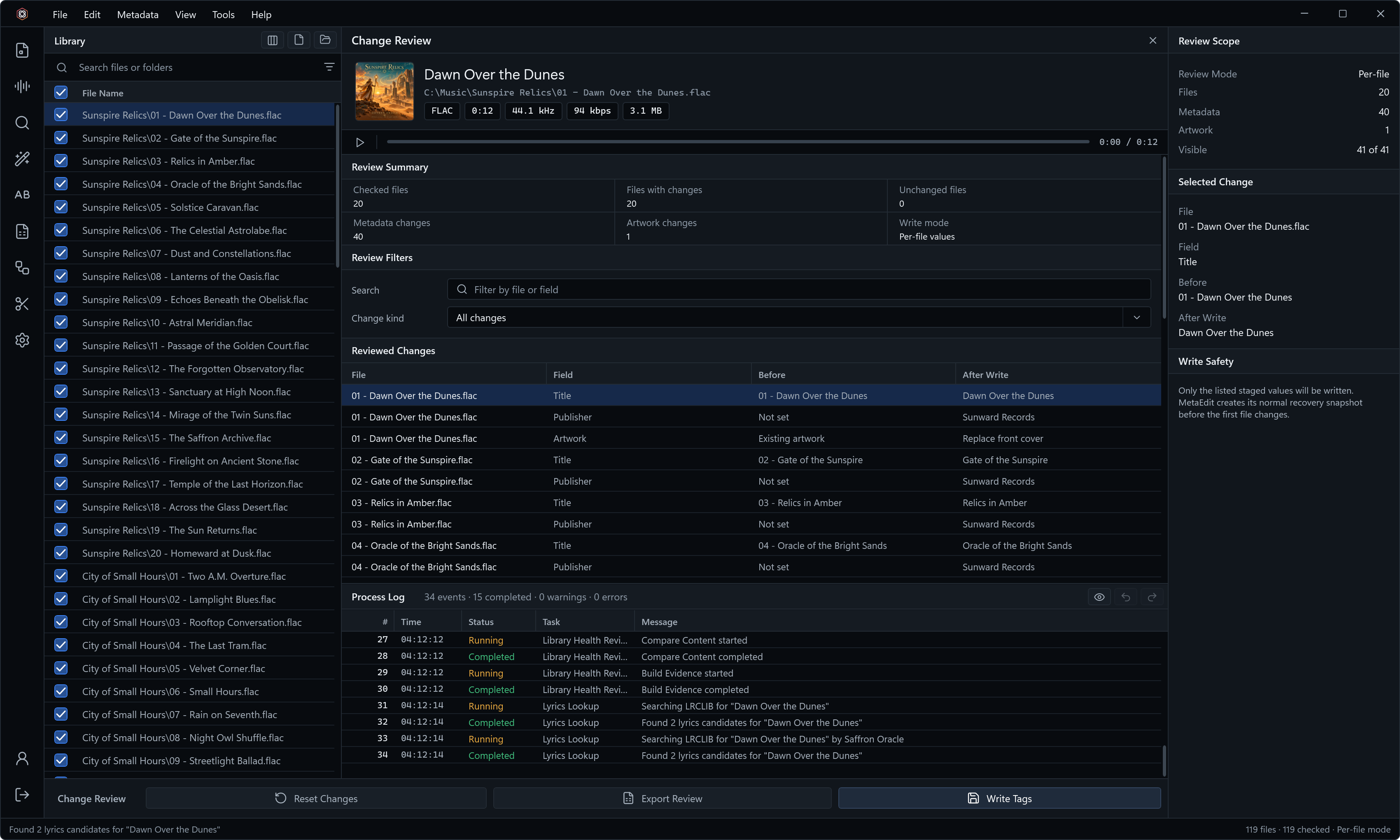Image resolution: width=1400 pixels, height=840 pixels.
Task: Open the Change kind All changes dropdown
Action: [798, 317]
